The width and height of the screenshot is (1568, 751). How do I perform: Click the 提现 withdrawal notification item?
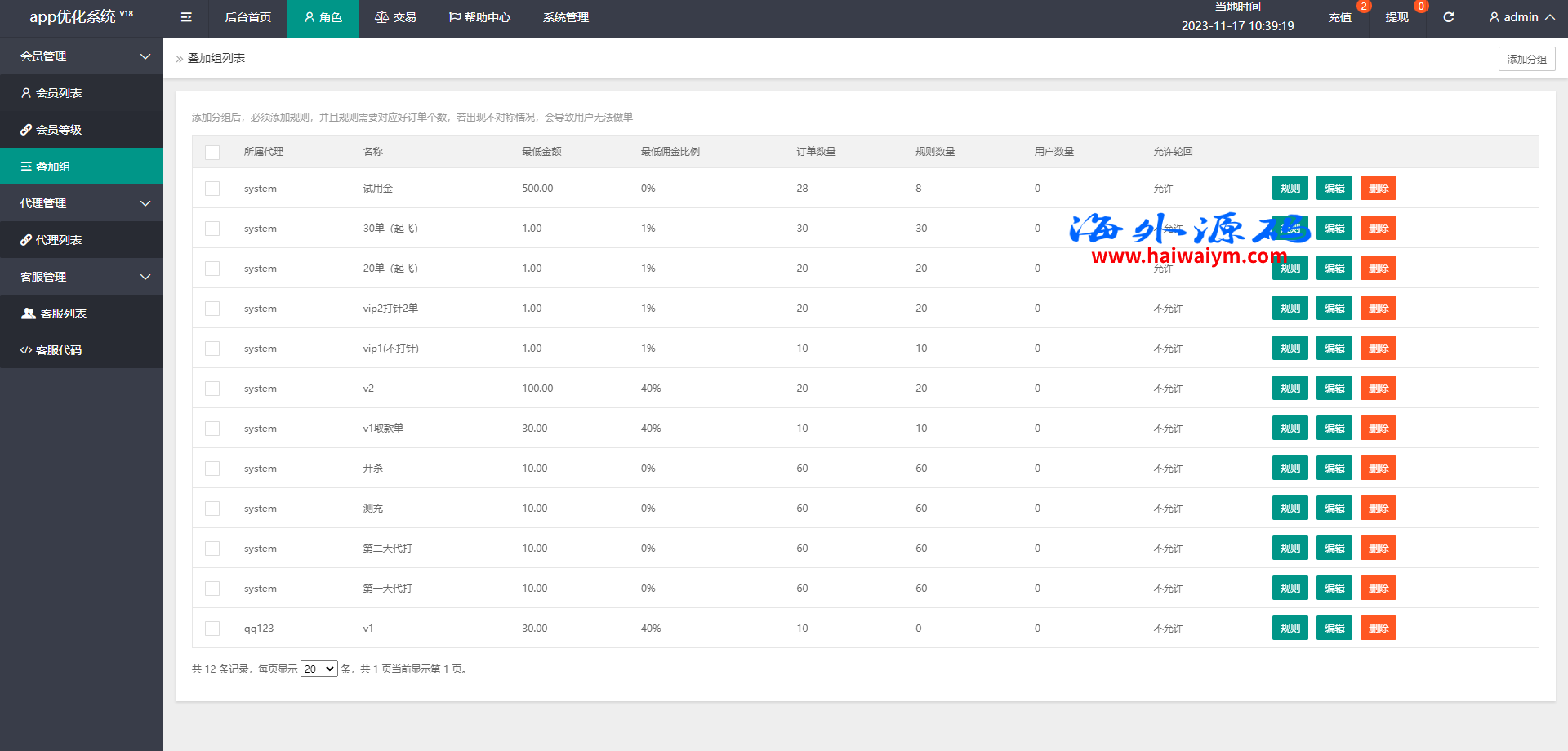click(1396, 17)
